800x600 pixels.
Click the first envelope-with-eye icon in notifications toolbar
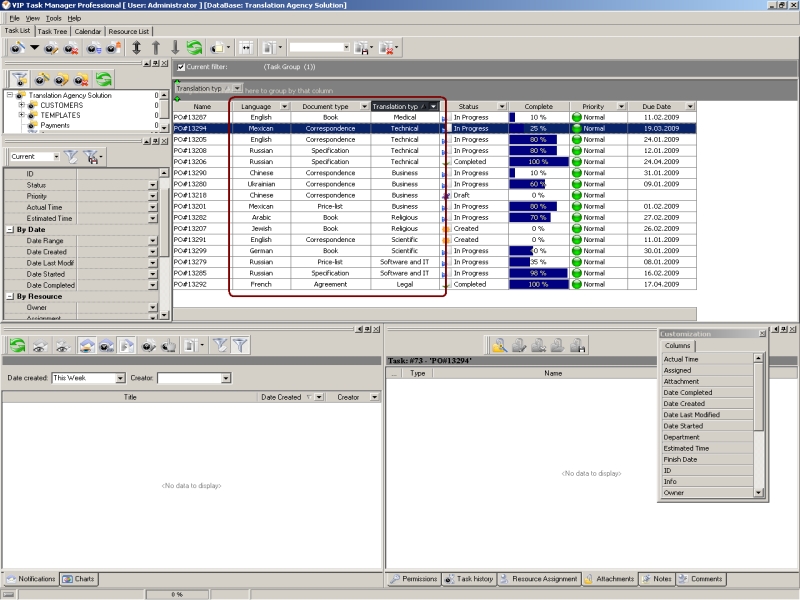coord(39,346)
